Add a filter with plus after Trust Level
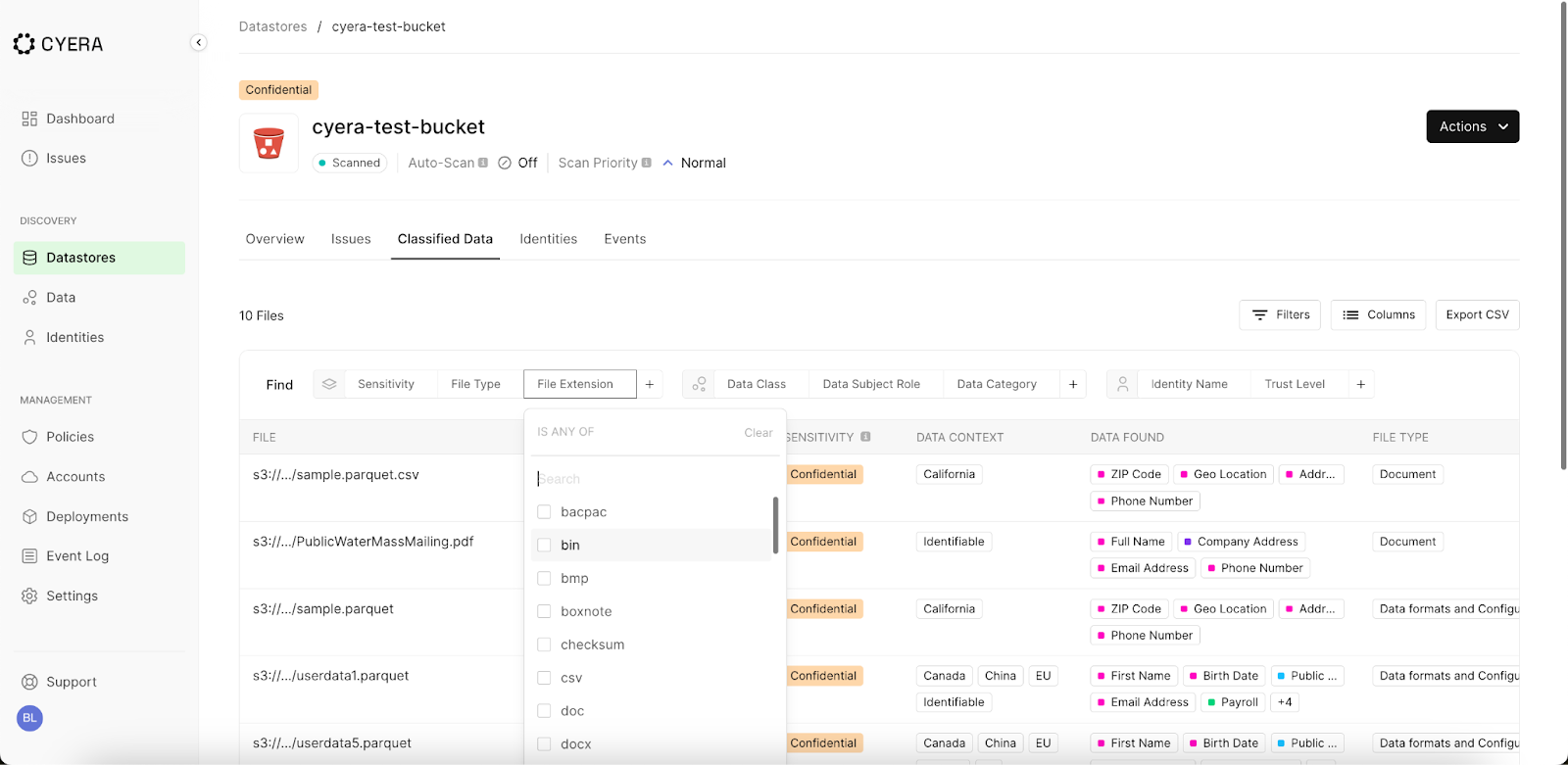 (1361, 384)
